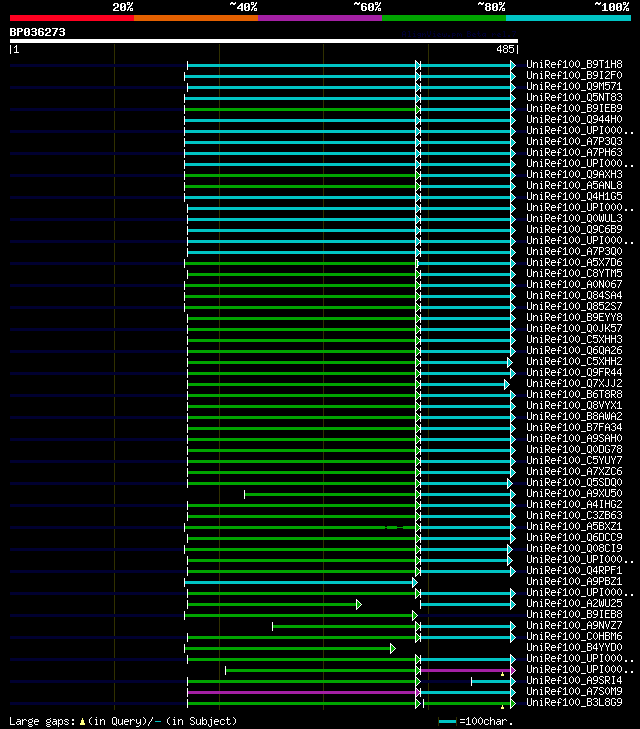Open hit UniRef100_Q0JK57

tap(574, 328)
